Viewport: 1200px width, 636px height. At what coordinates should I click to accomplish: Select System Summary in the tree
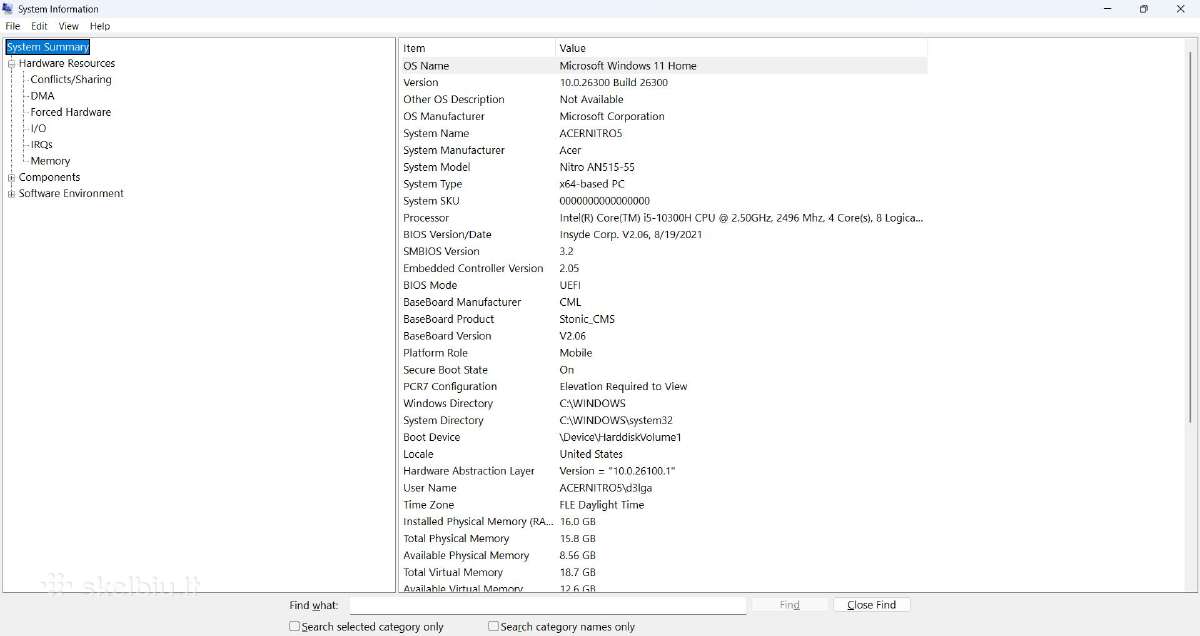[x=48, y=47]
